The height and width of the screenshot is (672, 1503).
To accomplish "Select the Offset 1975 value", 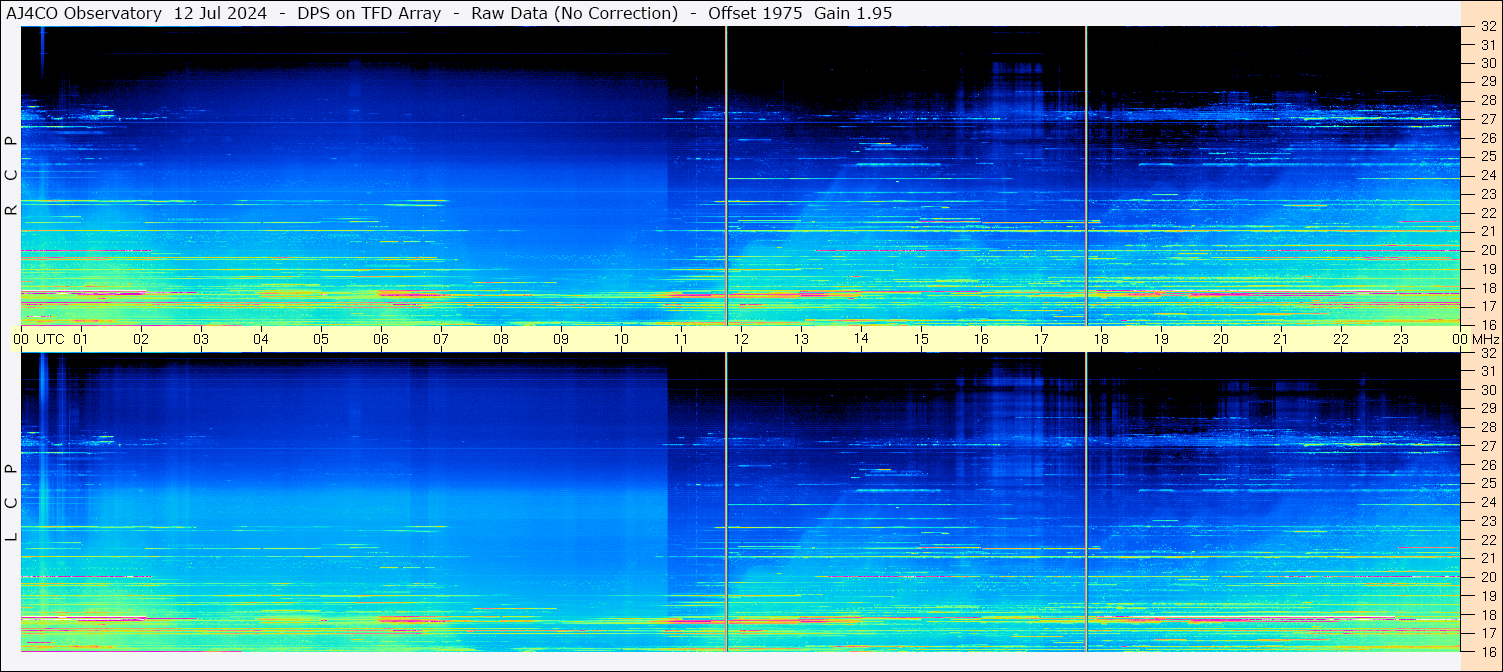I will (x=756, y=13).
